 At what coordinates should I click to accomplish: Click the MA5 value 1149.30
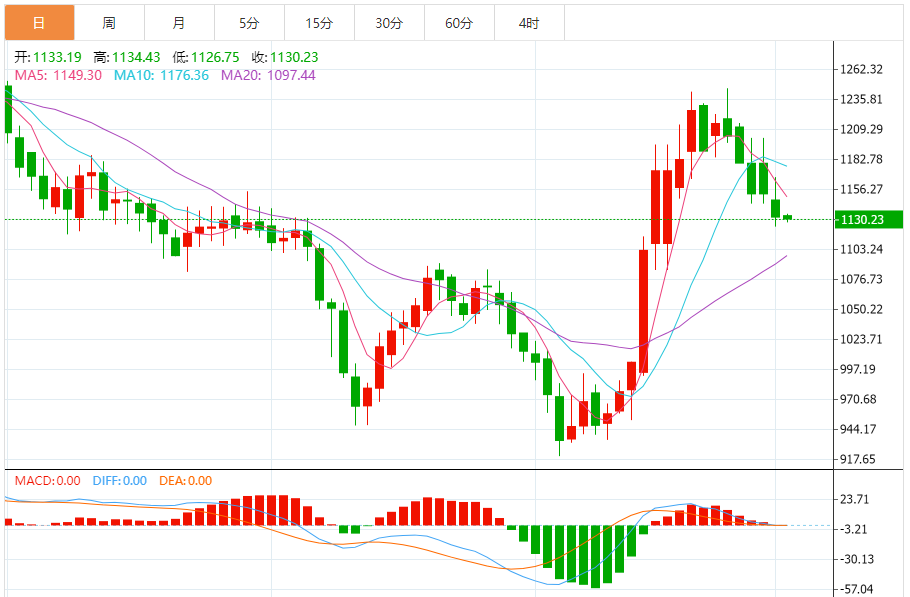click(x=77, y=75)
